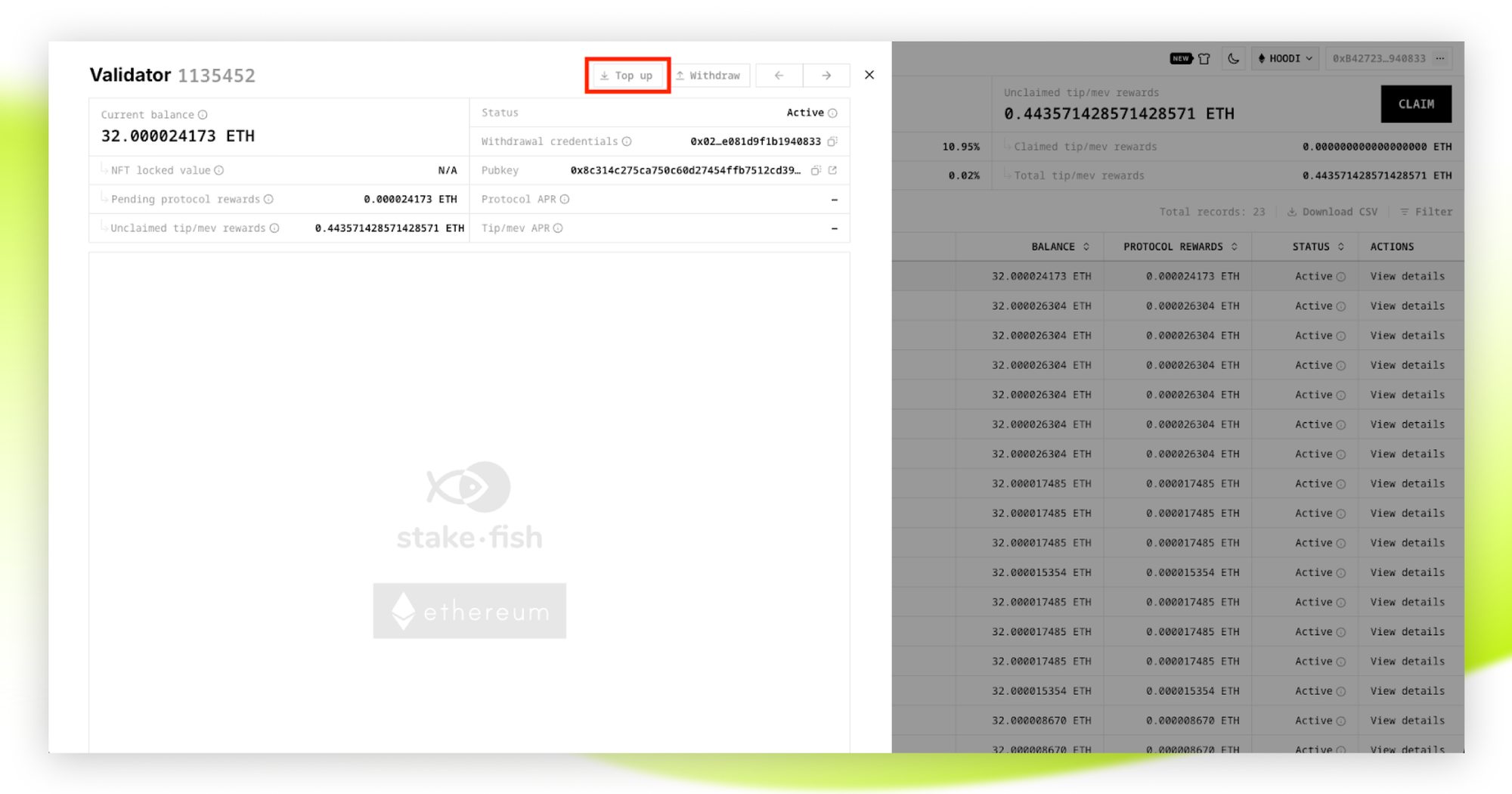Image resolution: width=1512 pixels, height=794 pixels.
Task: Sort table by PROTOCOL REWARDS column
Action: pos(1180,247)
